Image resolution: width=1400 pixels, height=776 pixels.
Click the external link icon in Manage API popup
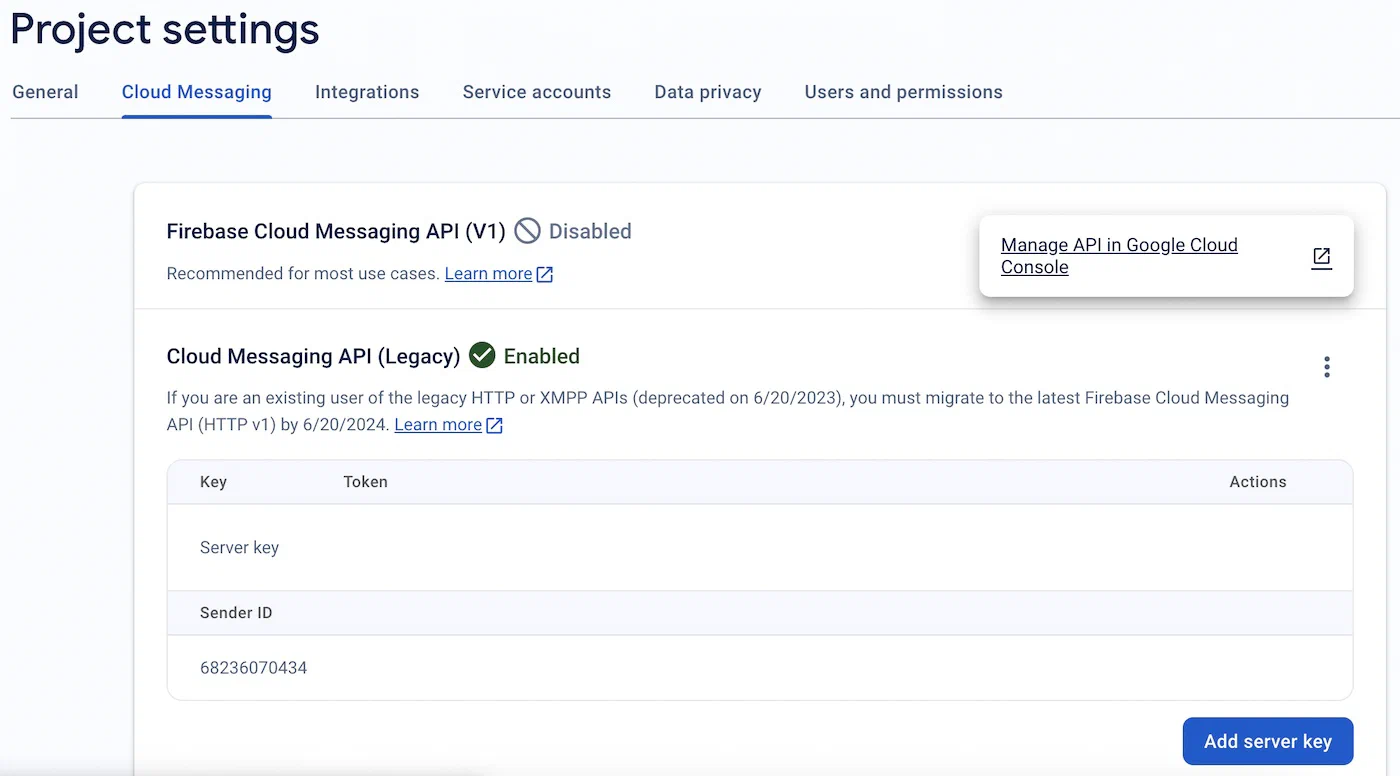(1321, 257)
